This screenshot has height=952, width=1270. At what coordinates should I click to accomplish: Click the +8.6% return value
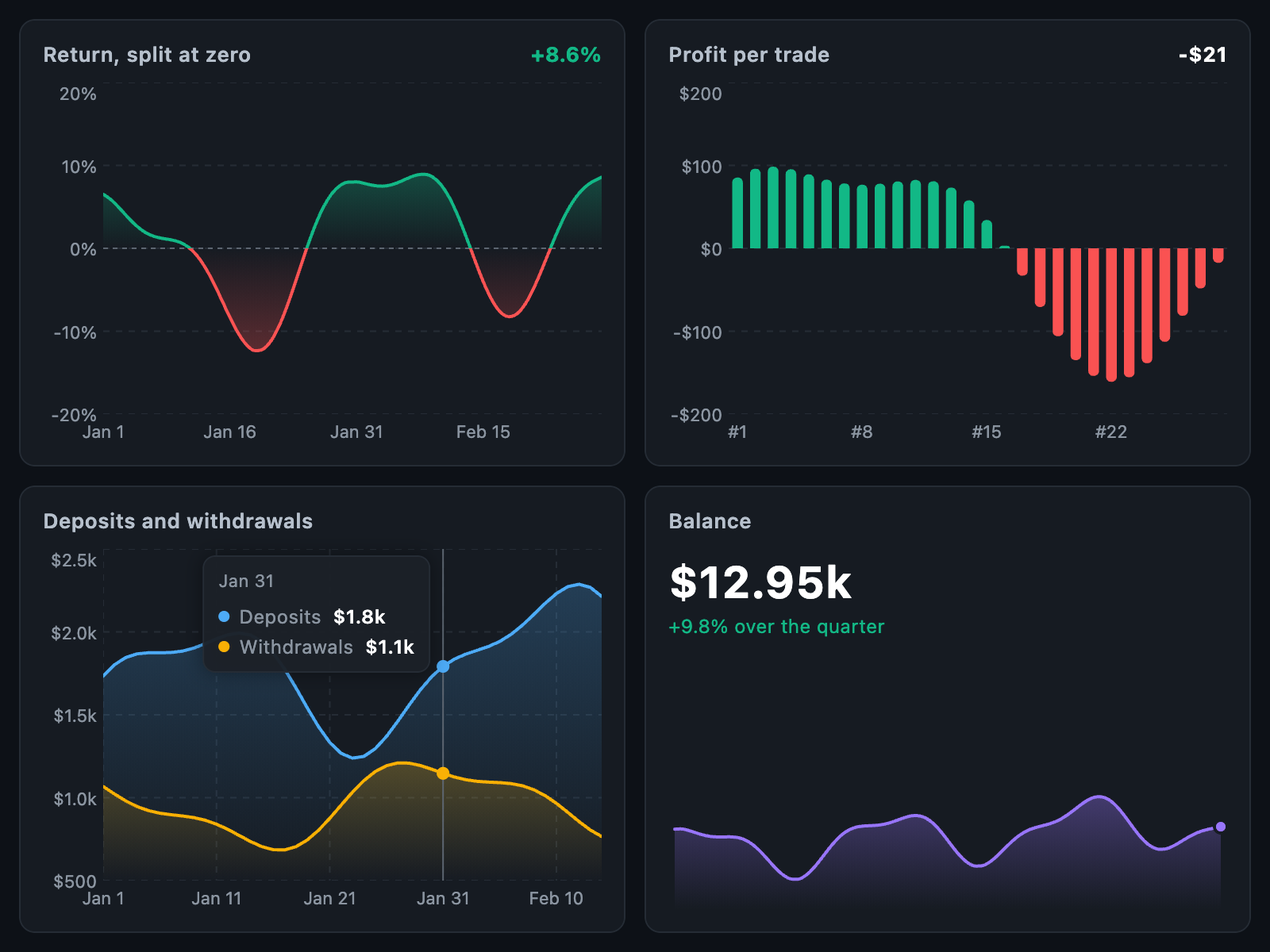pyautogui.click(x=565, y=55)
